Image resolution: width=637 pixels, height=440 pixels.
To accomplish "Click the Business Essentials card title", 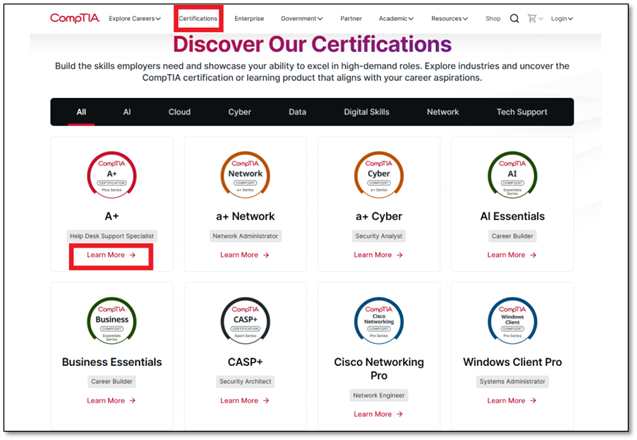I will coord(112,362).
